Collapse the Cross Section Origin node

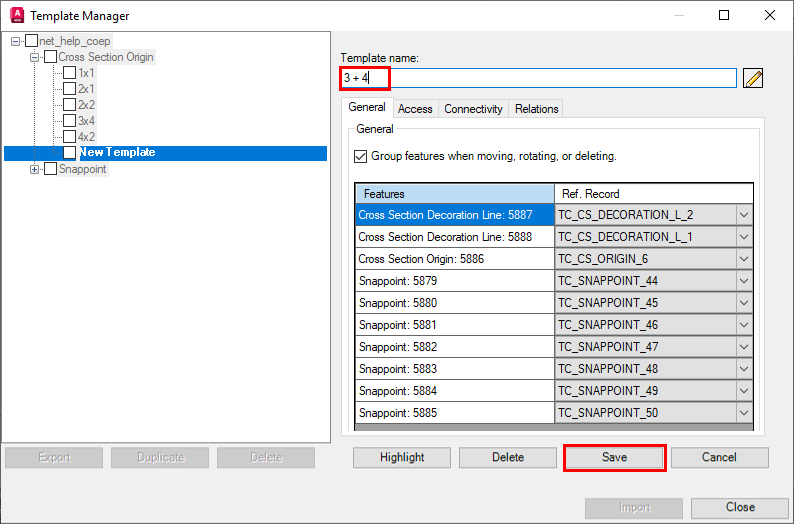tap(35, 57)
